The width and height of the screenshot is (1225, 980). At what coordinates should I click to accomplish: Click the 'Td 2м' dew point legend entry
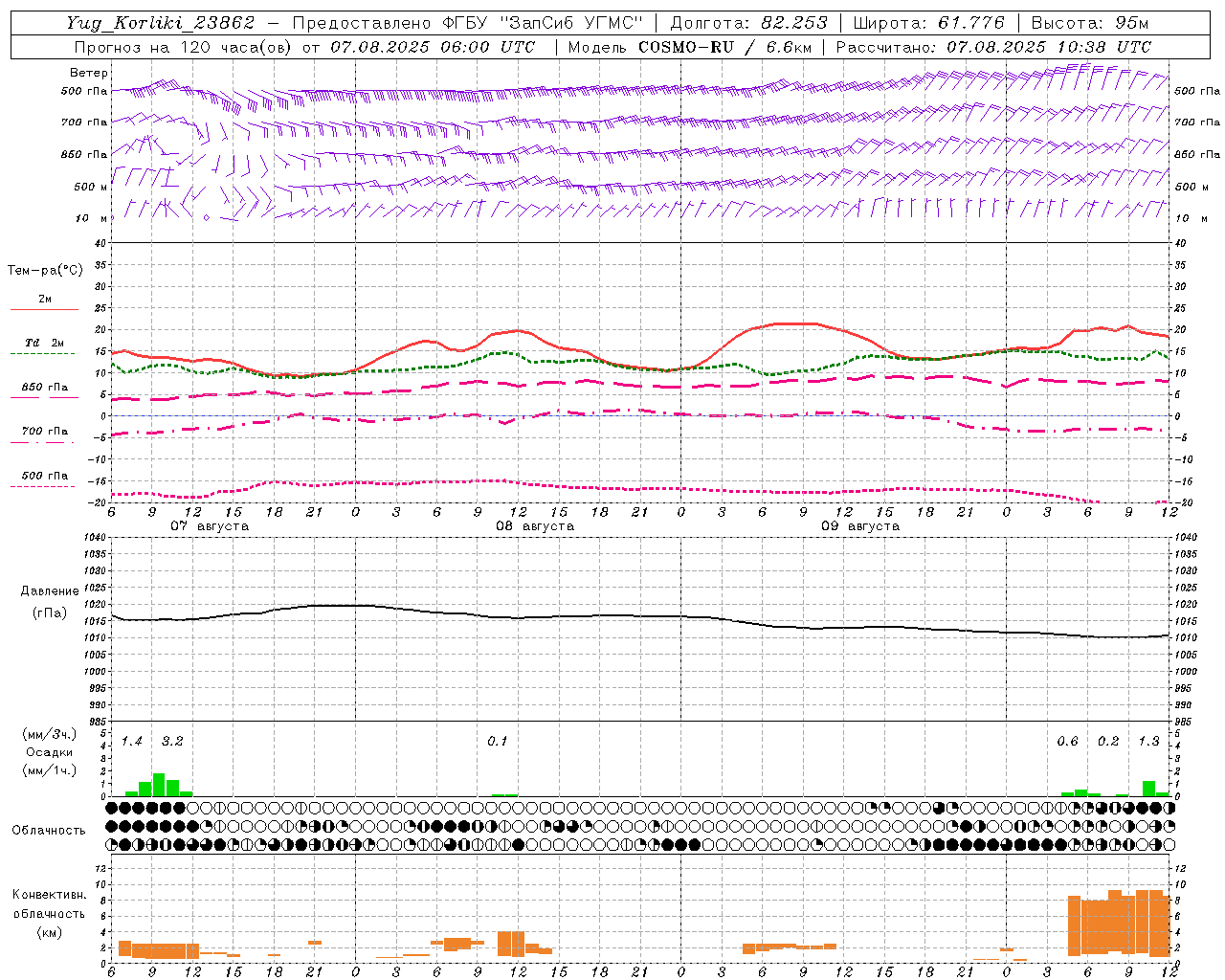pos(45,343)
